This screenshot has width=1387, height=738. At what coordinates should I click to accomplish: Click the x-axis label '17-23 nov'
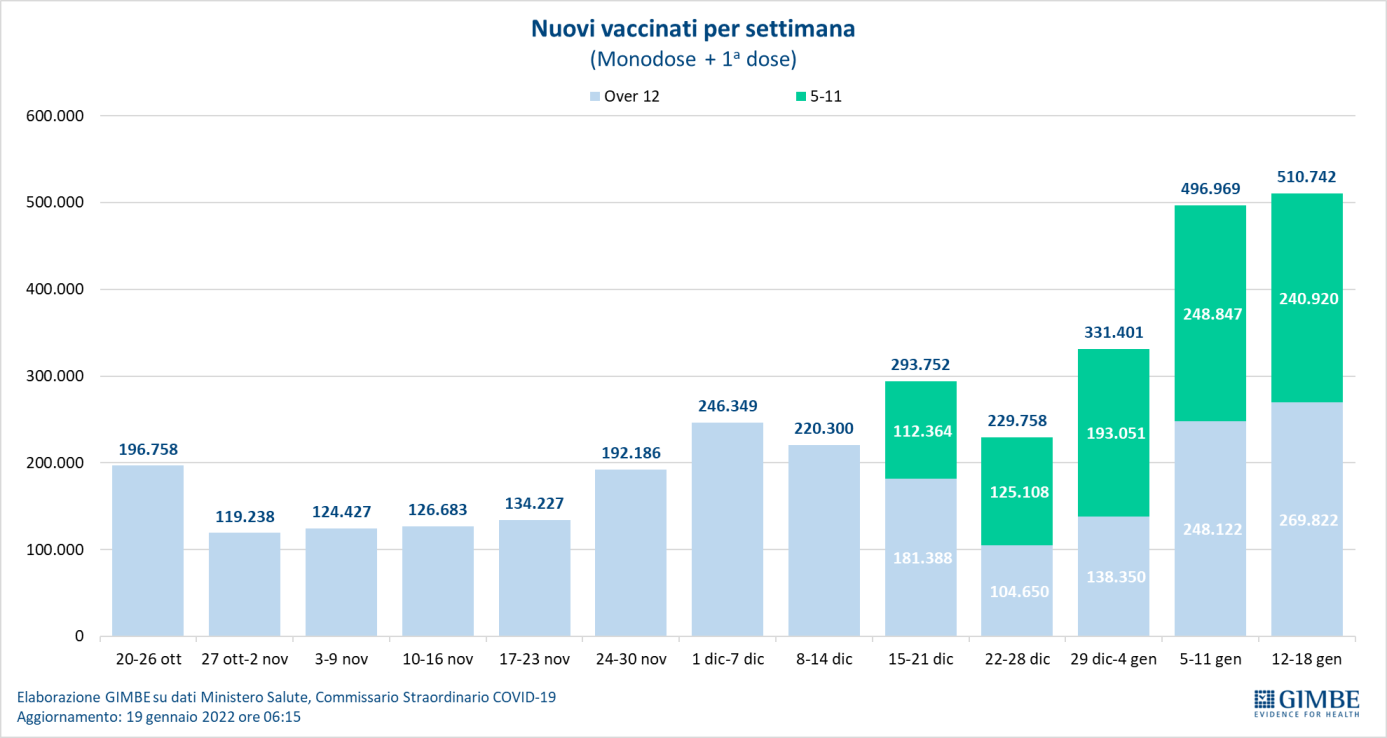tap(535, 659)
